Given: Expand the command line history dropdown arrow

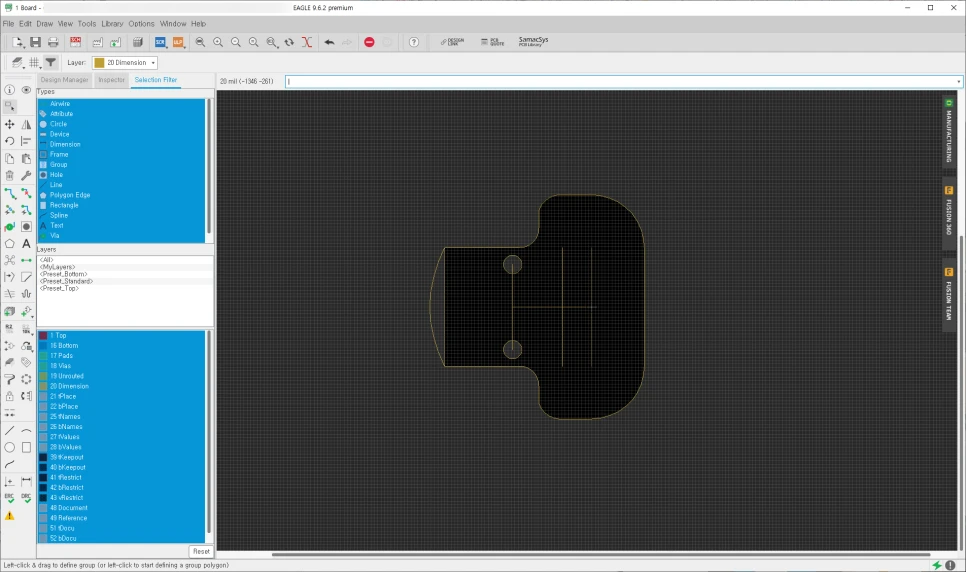Looking at the screenshot, I should coord(958,81).
